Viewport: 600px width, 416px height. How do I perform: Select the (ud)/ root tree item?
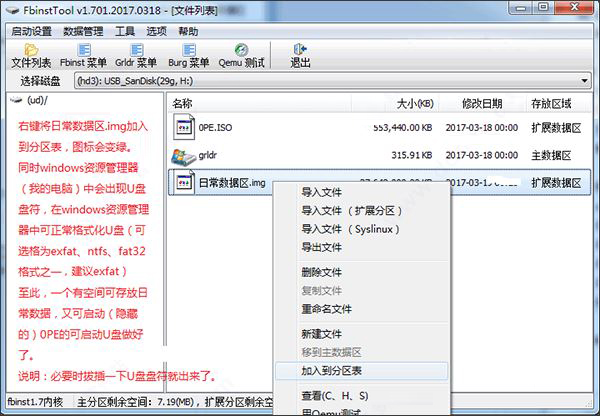point(38,100)
